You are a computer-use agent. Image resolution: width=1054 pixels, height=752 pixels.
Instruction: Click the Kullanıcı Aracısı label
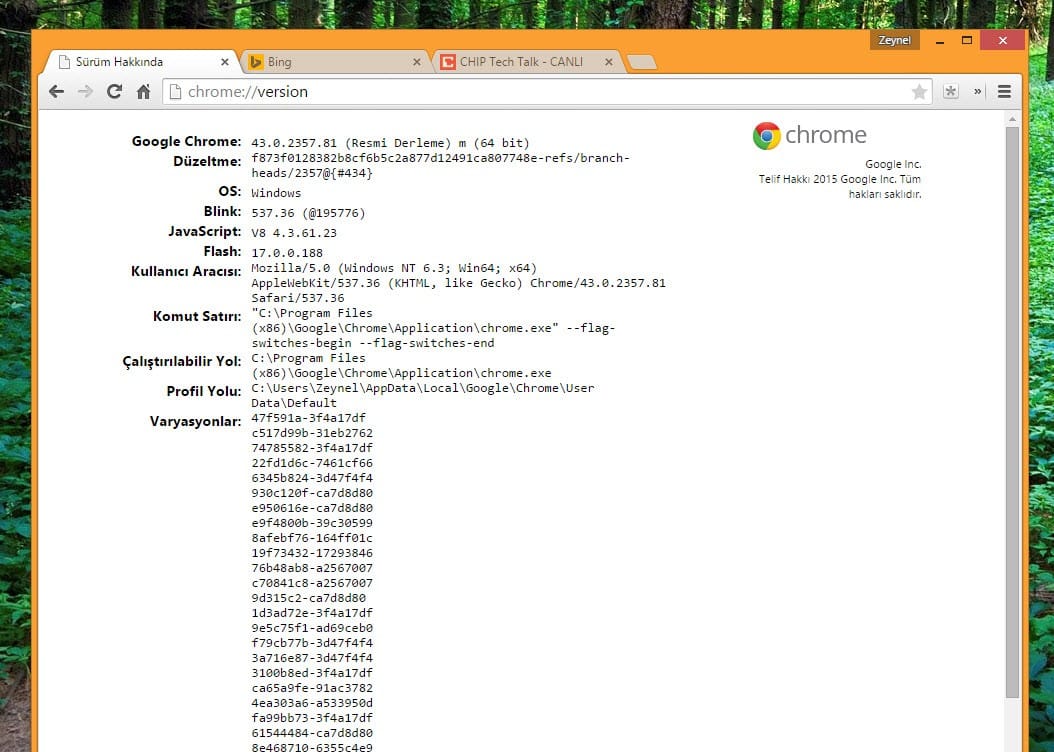[186, 271]
